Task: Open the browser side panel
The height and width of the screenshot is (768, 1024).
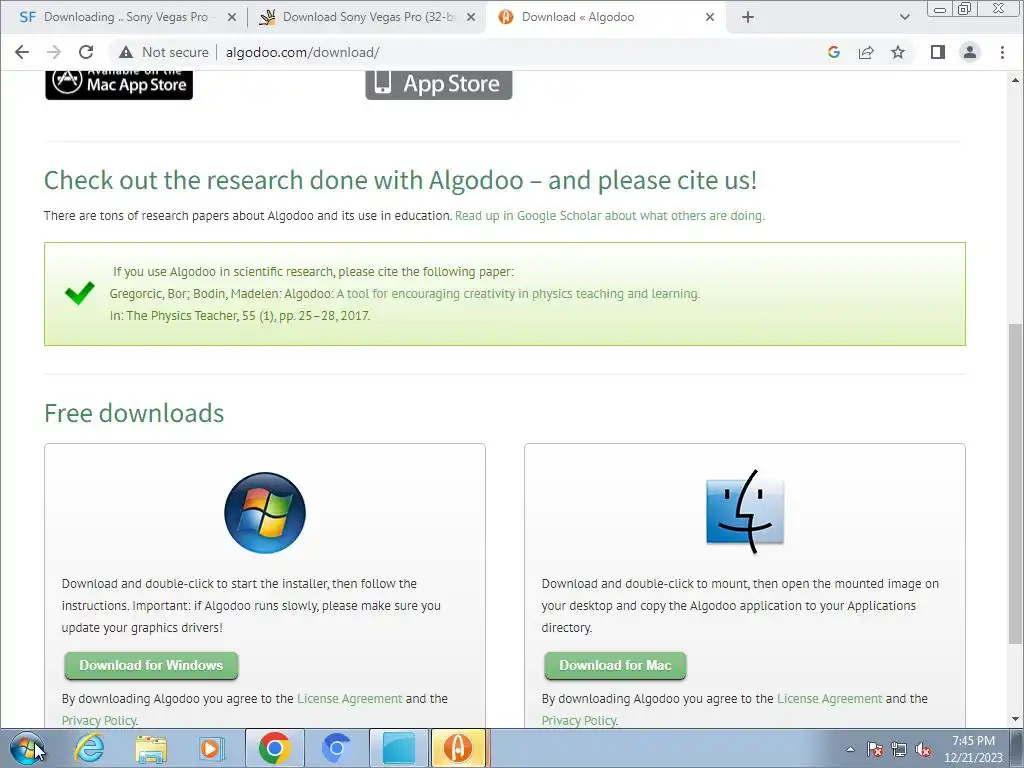Action: [x=938, y=52]
